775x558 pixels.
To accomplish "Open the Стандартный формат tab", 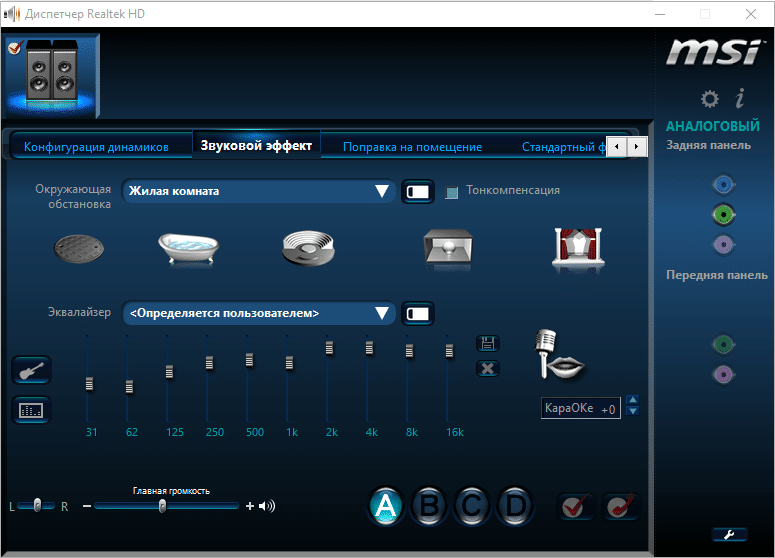I will pyautogui.click(x=563, y=147).
